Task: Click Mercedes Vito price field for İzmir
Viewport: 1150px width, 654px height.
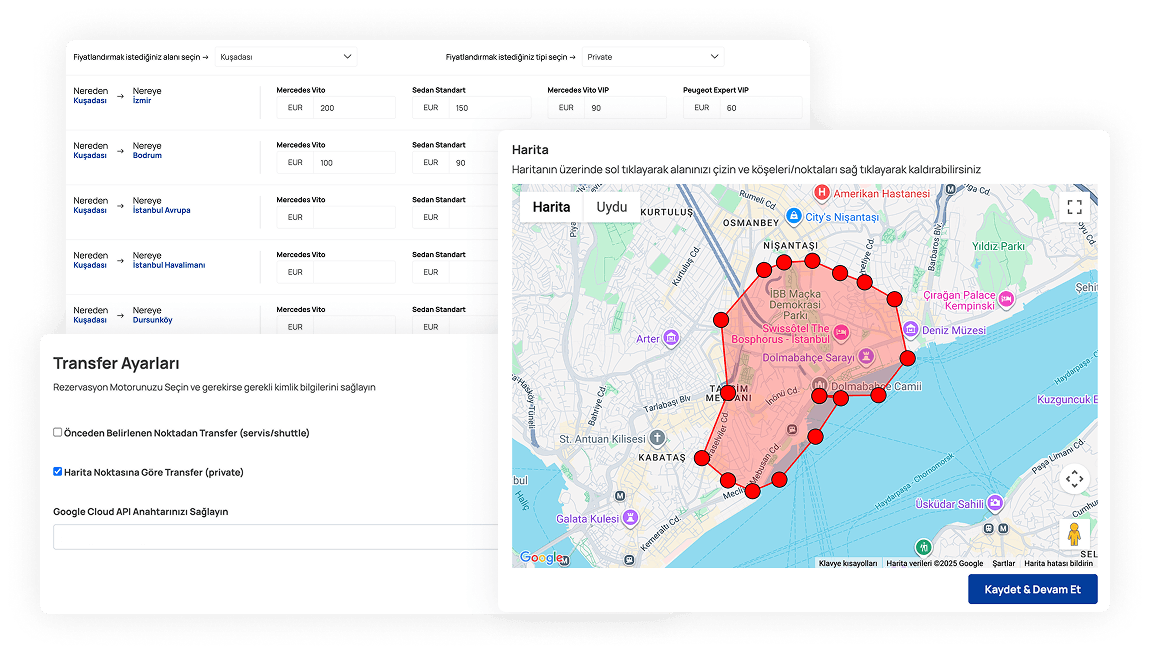Action: pyautogui.click(x=354, y=108)
